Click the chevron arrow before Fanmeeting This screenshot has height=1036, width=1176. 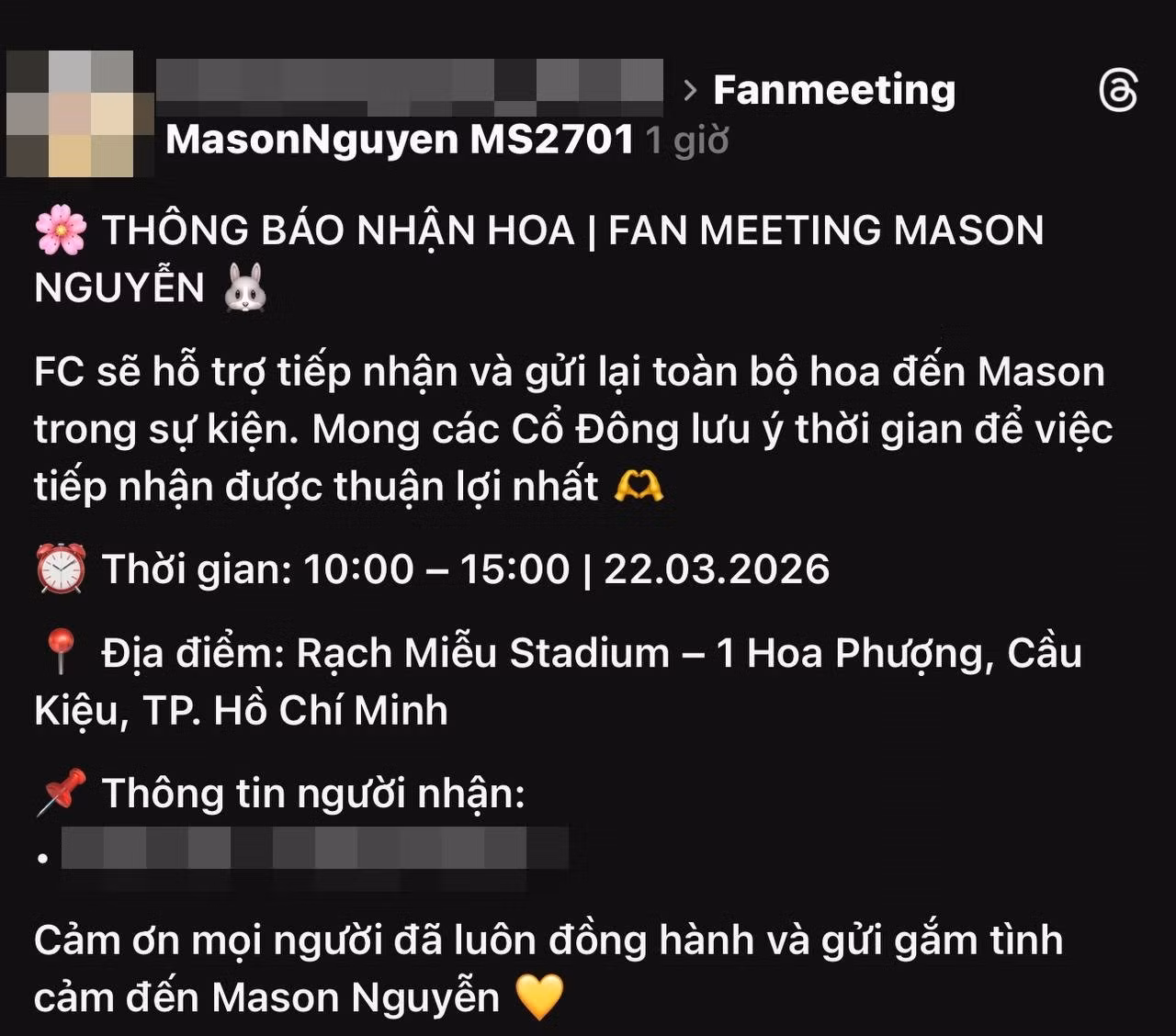pyautogui.click(x=691, y=90)
